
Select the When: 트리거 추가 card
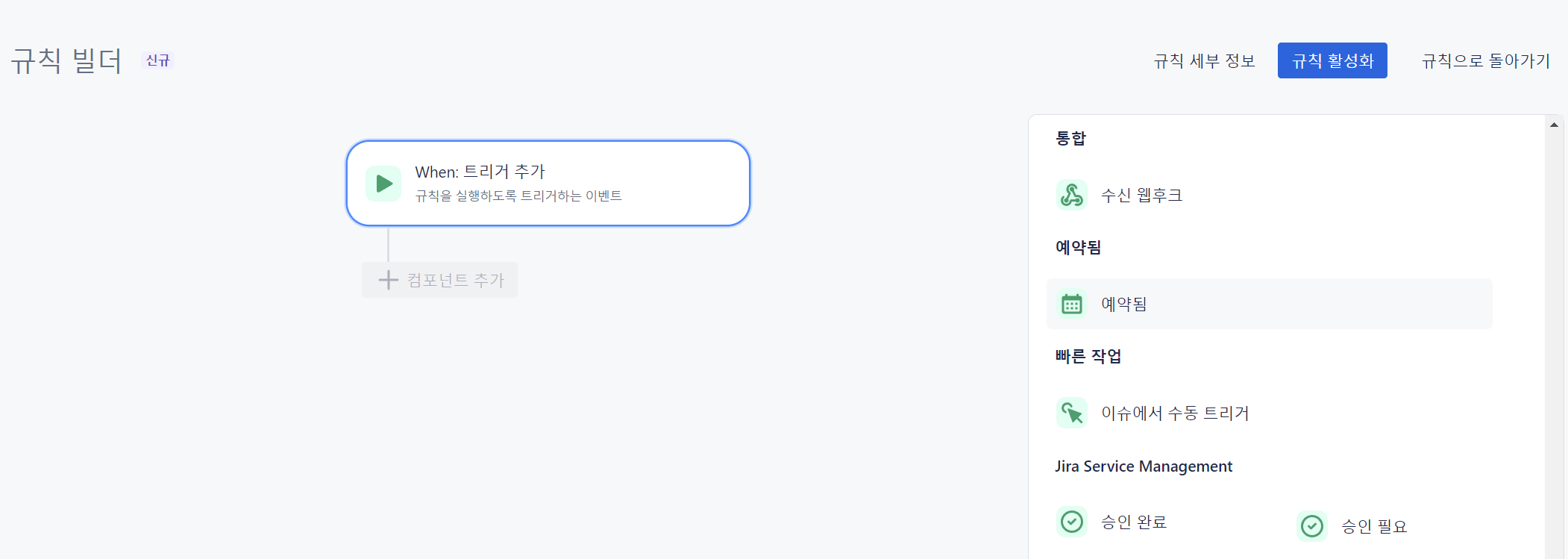pos(548,183)
